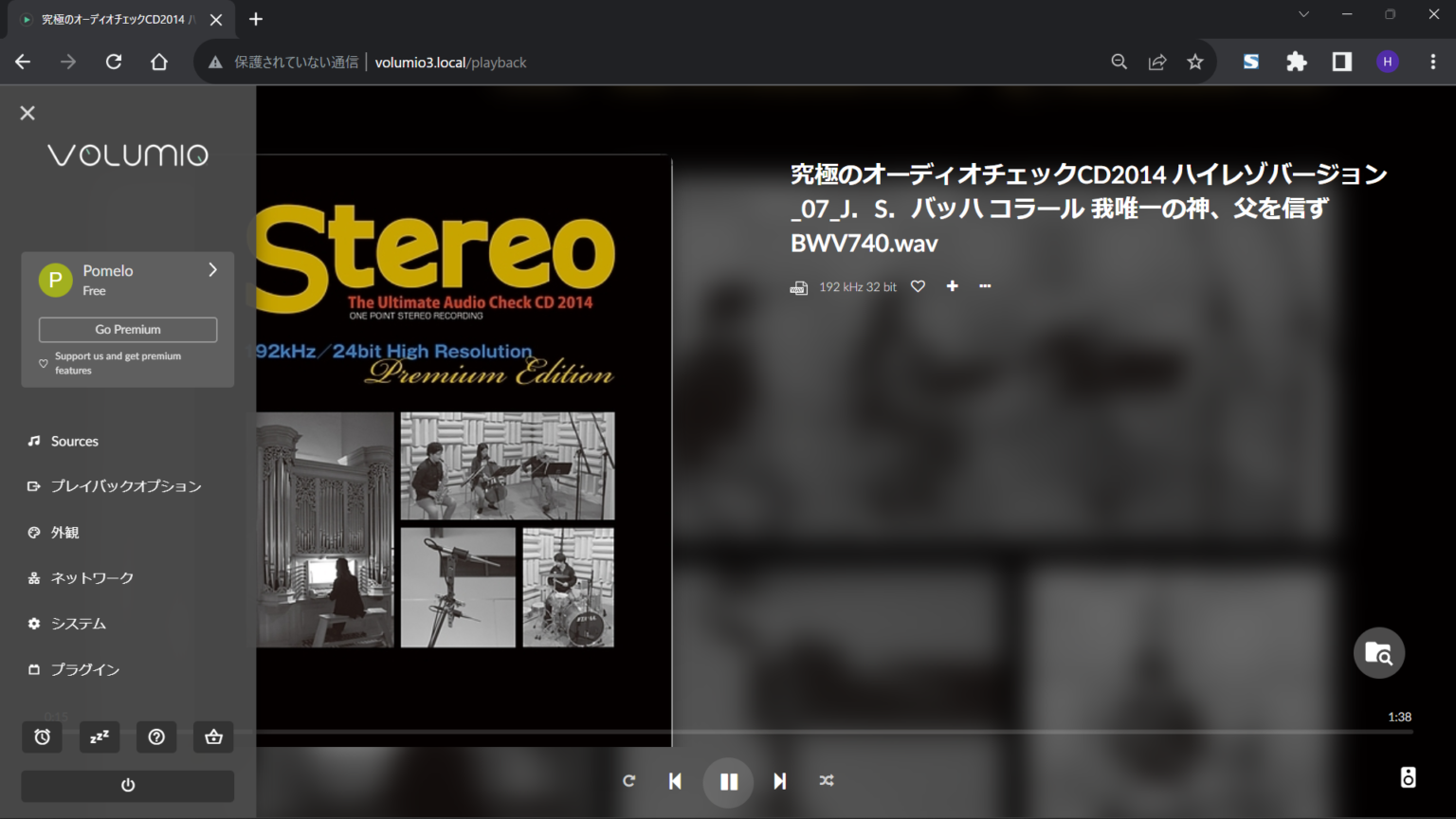The height and width of the screenshot is (819, 1456).
Task: Click the Go Premium button
Action: click(127, 329)
